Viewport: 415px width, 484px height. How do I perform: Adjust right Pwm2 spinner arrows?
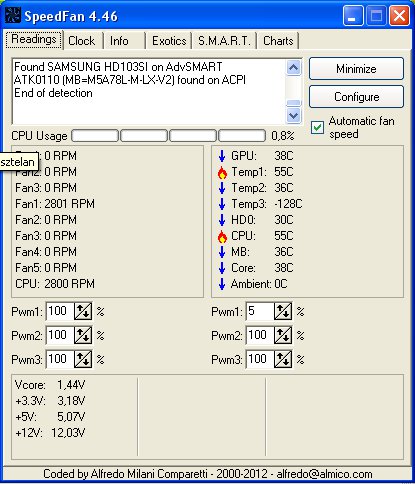[283, 335]
